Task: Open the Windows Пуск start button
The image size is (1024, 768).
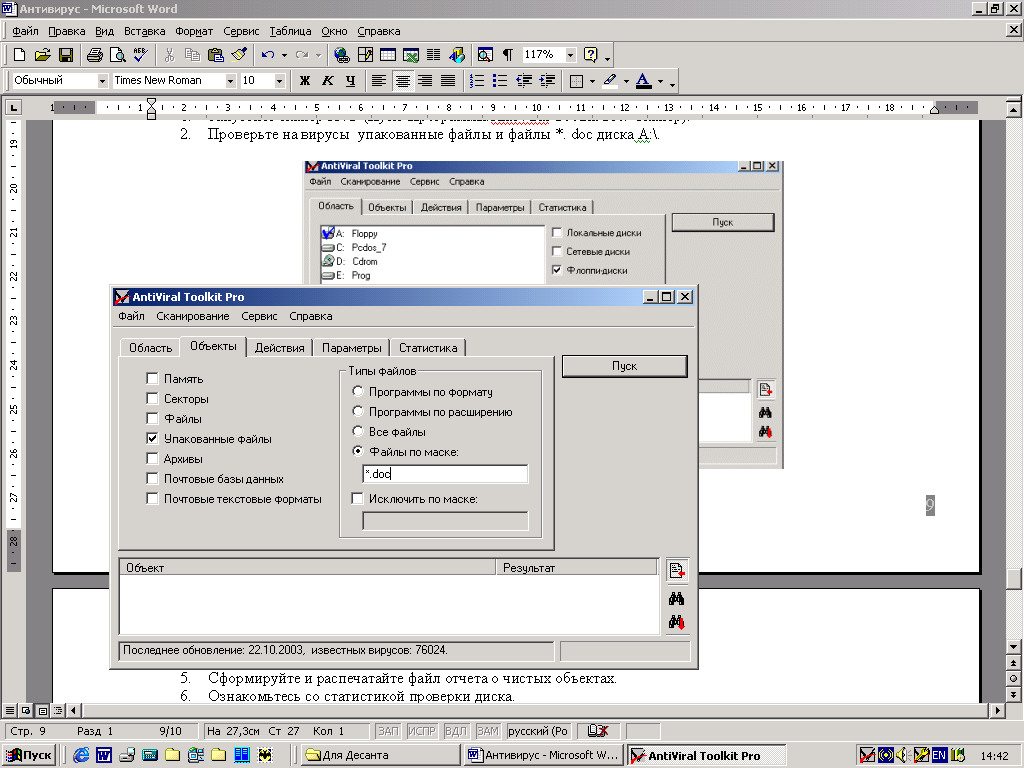Action: pyautogui.click(x=29, y=756)
